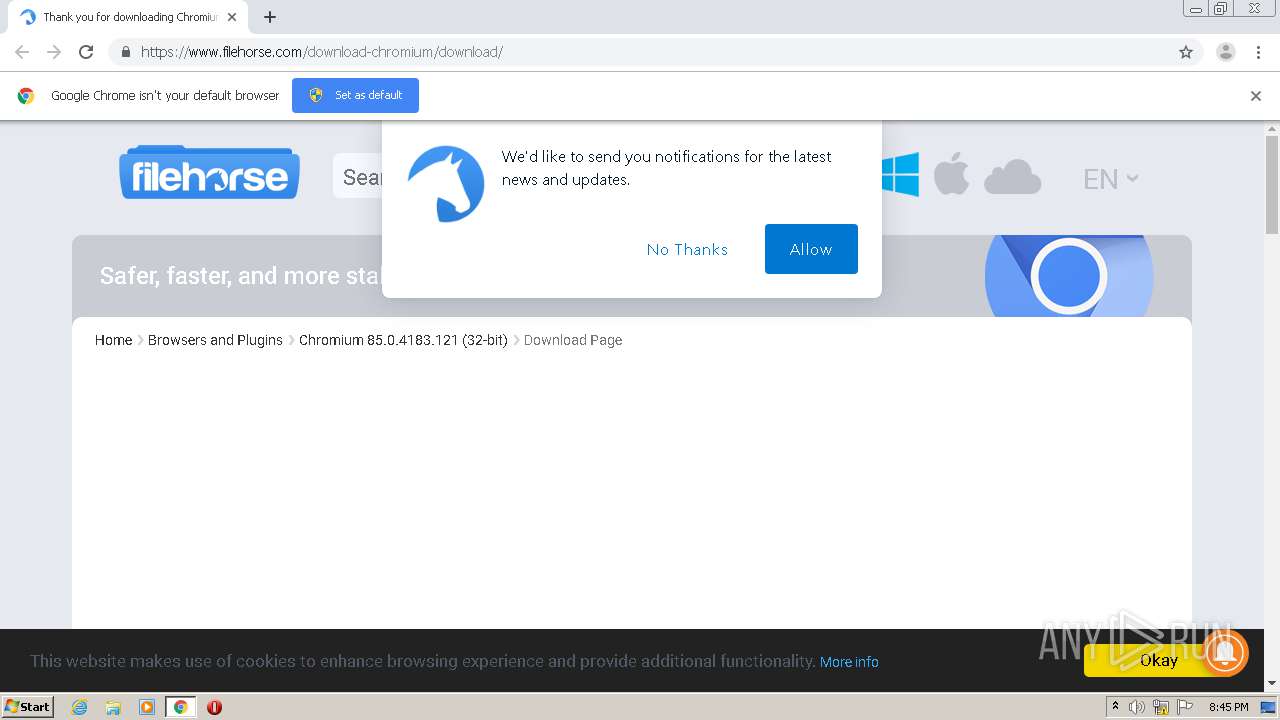Click scrollbar down arrow
This screenshot has height=720, width=1280.
coord(1272,684)
